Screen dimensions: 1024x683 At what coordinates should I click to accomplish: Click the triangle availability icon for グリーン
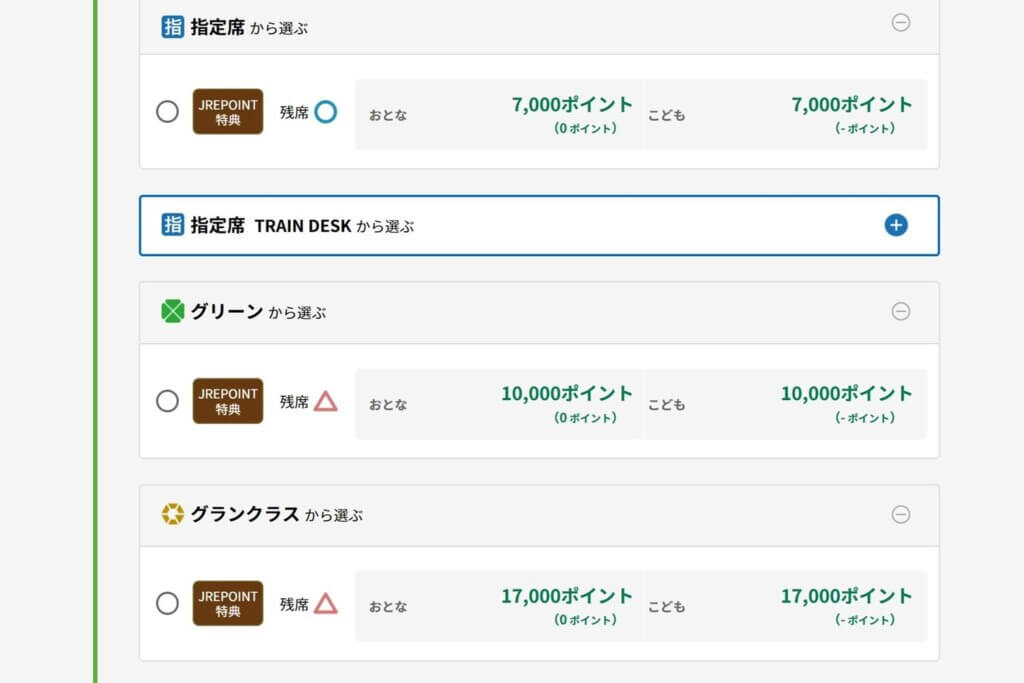tap(325, 402)
